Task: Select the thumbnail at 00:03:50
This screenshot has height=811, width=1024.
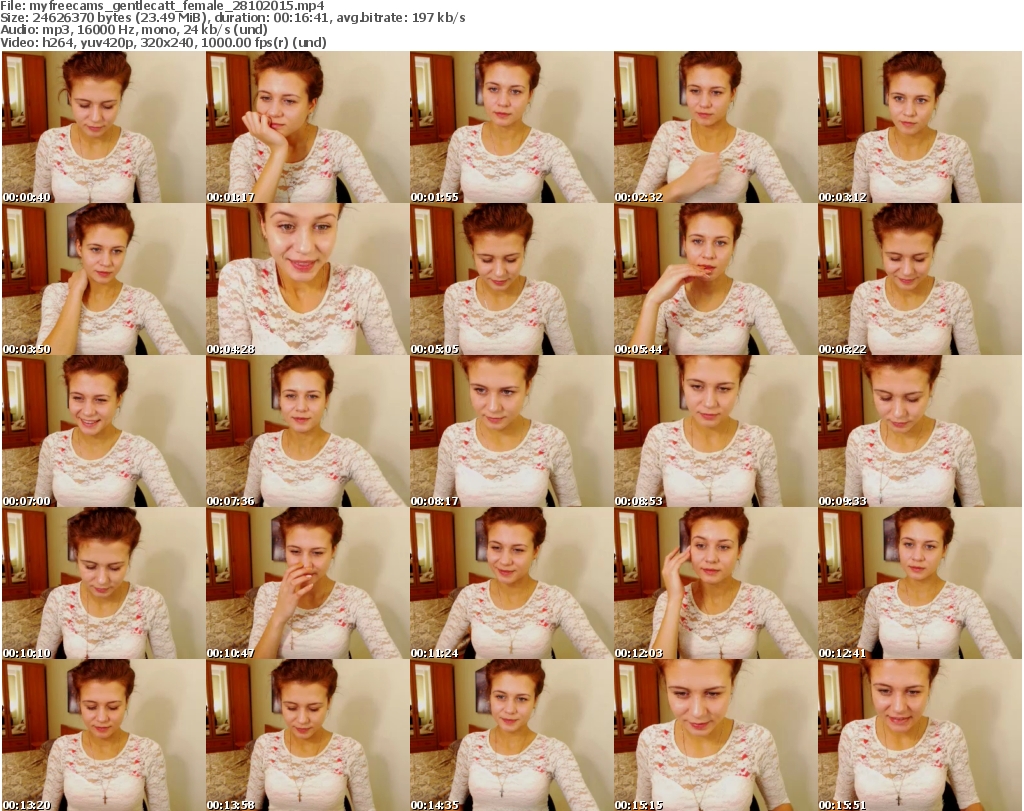Action: click(103, 279)
